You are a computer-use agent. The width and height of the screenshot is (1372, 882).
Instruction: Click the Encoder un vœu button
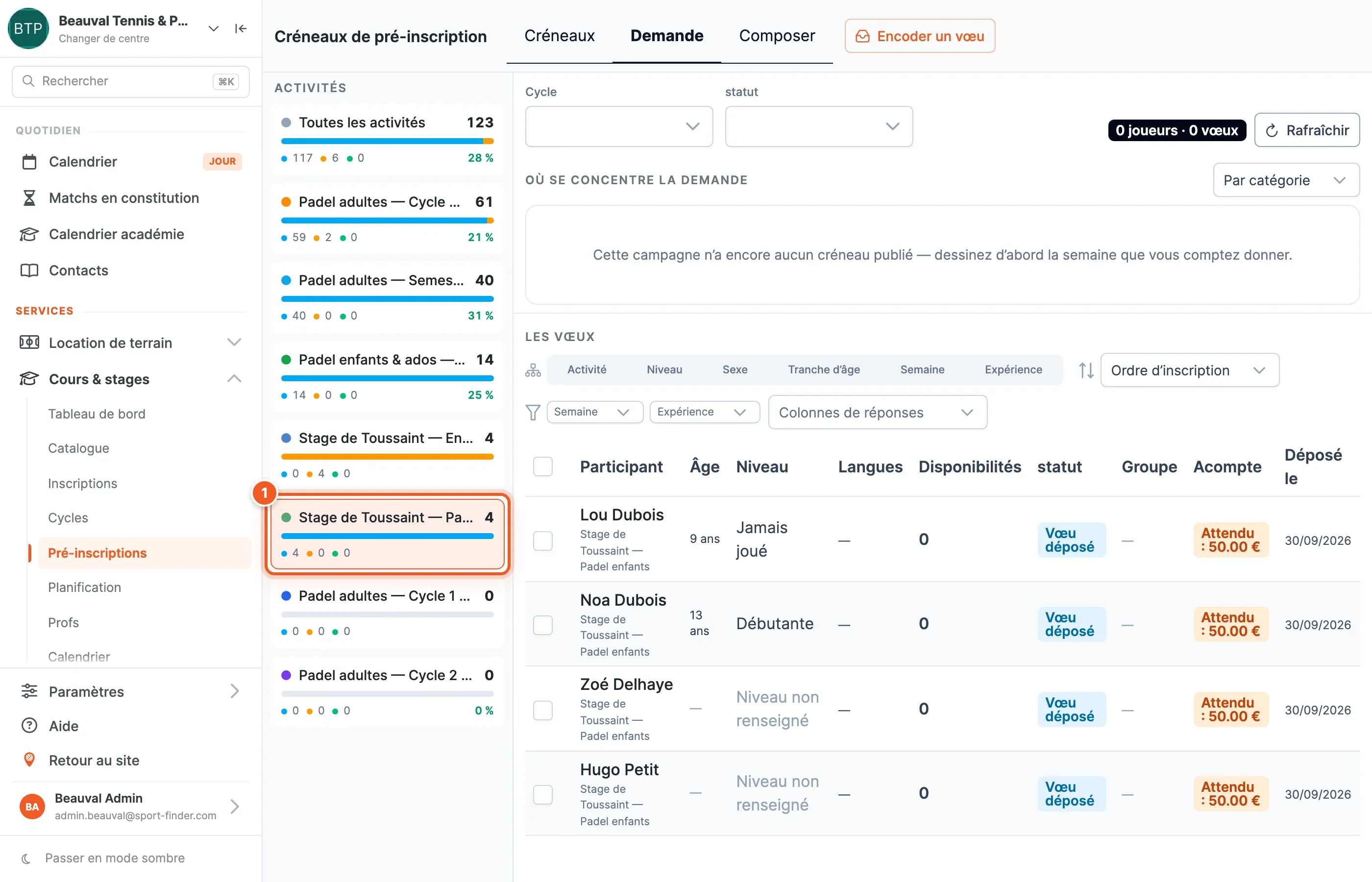(x=920, y=36)
